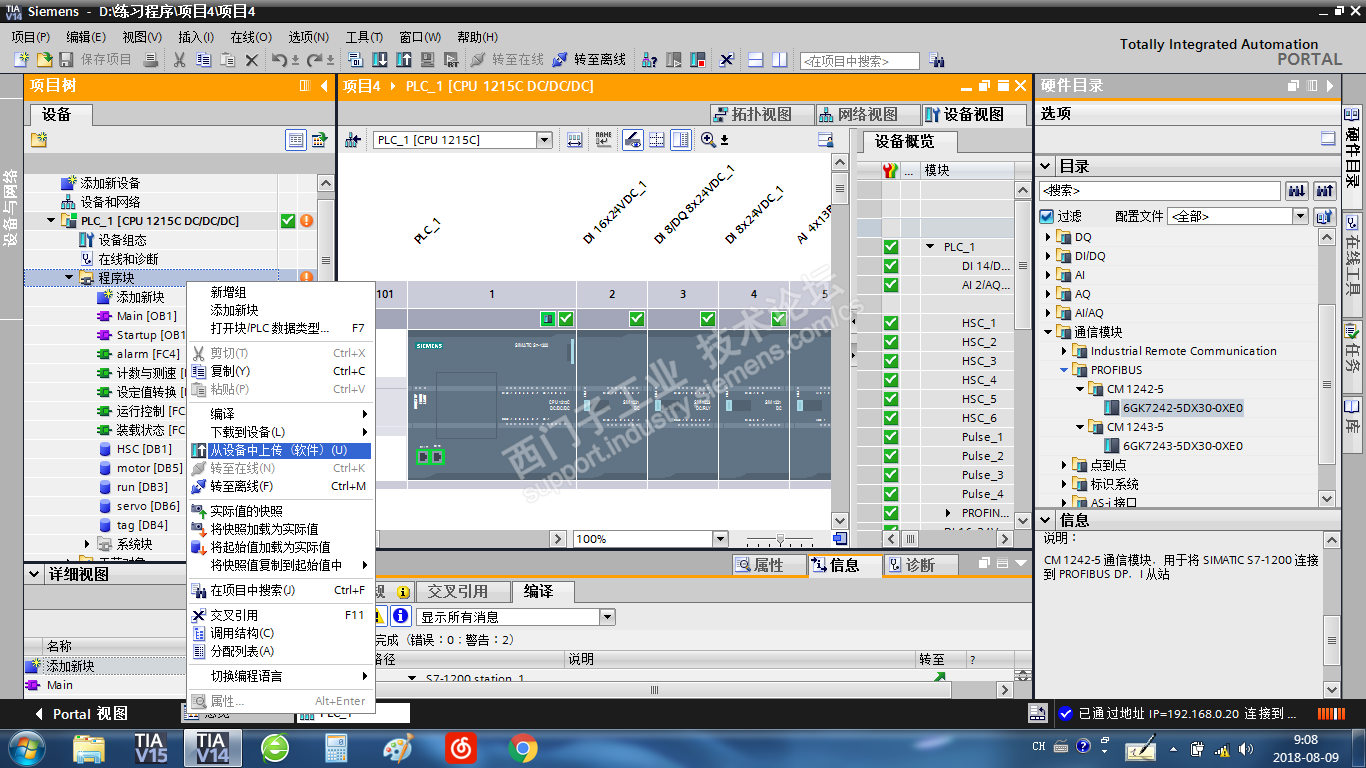Click the go offline (转至离线) toolbar button
Viewport: 1366px width, 768px height.
click(589, 60)
